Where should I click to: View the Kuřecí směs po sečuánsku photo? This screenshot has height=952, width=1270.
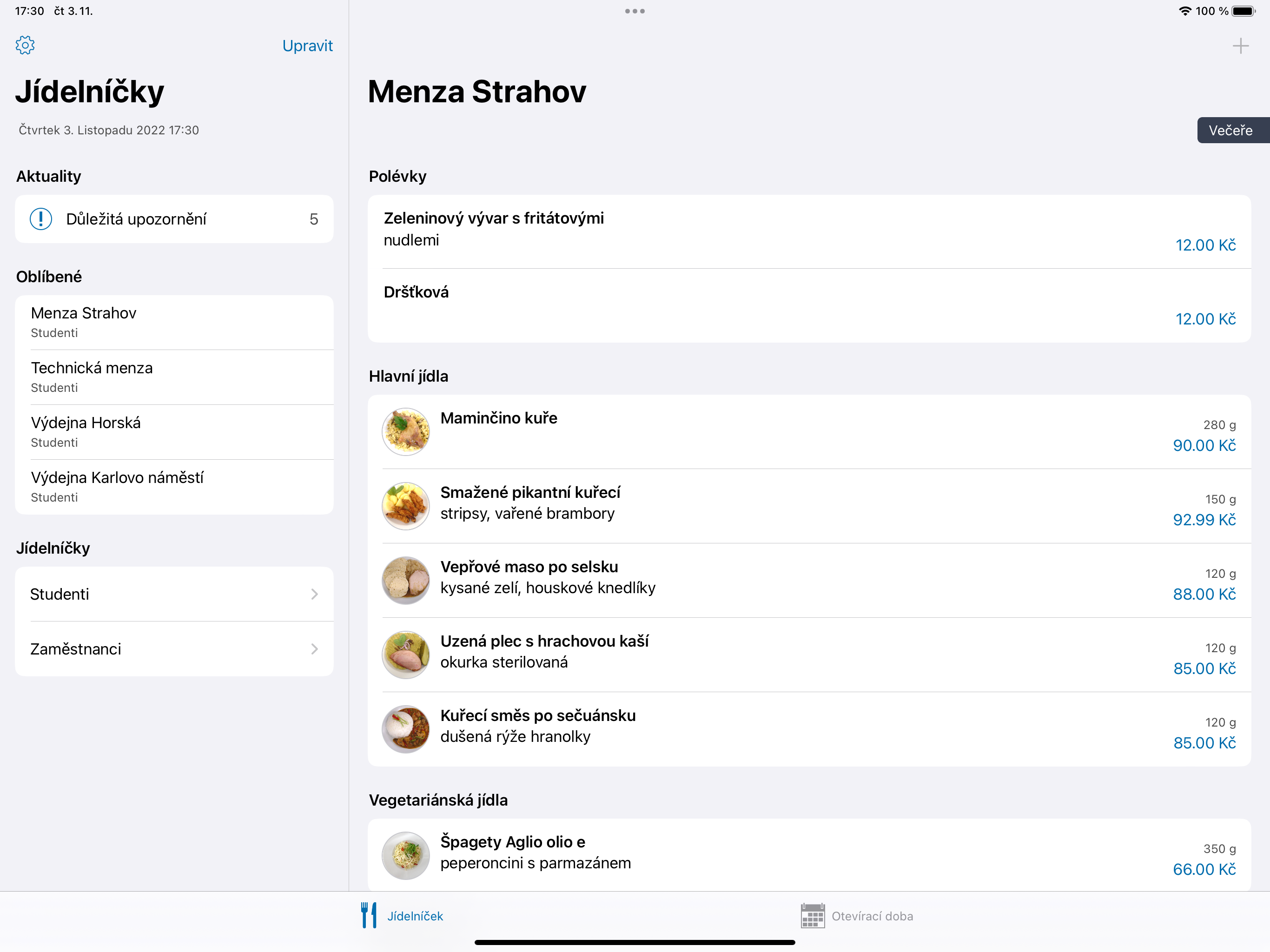406,729
